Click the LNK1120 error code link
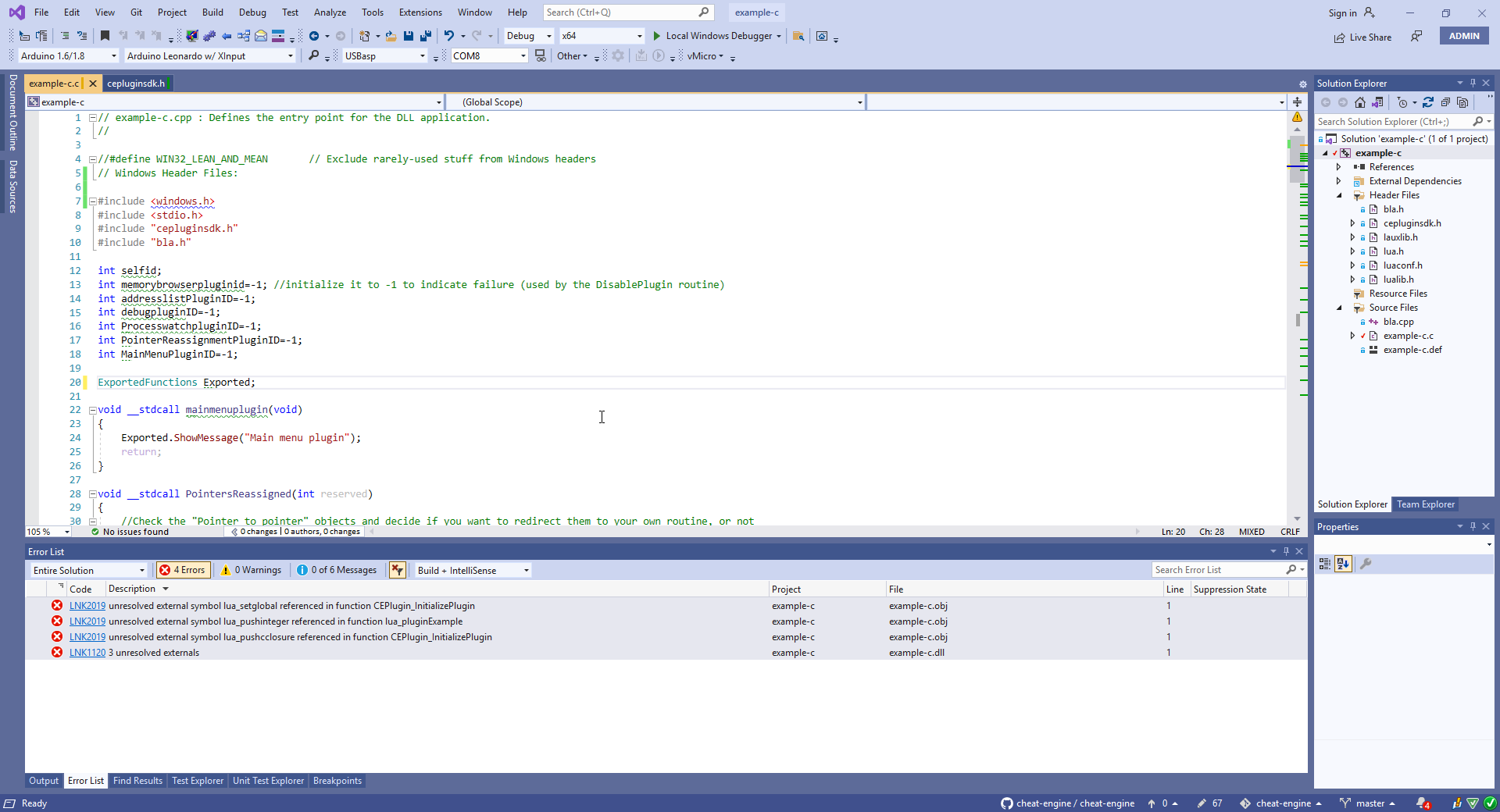1500x812 pixels. tap(87, 653)
